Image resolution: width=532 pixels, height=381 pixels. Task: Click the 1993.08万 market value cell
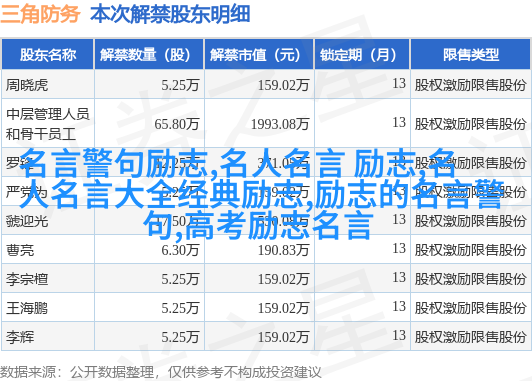coord(280,124)
